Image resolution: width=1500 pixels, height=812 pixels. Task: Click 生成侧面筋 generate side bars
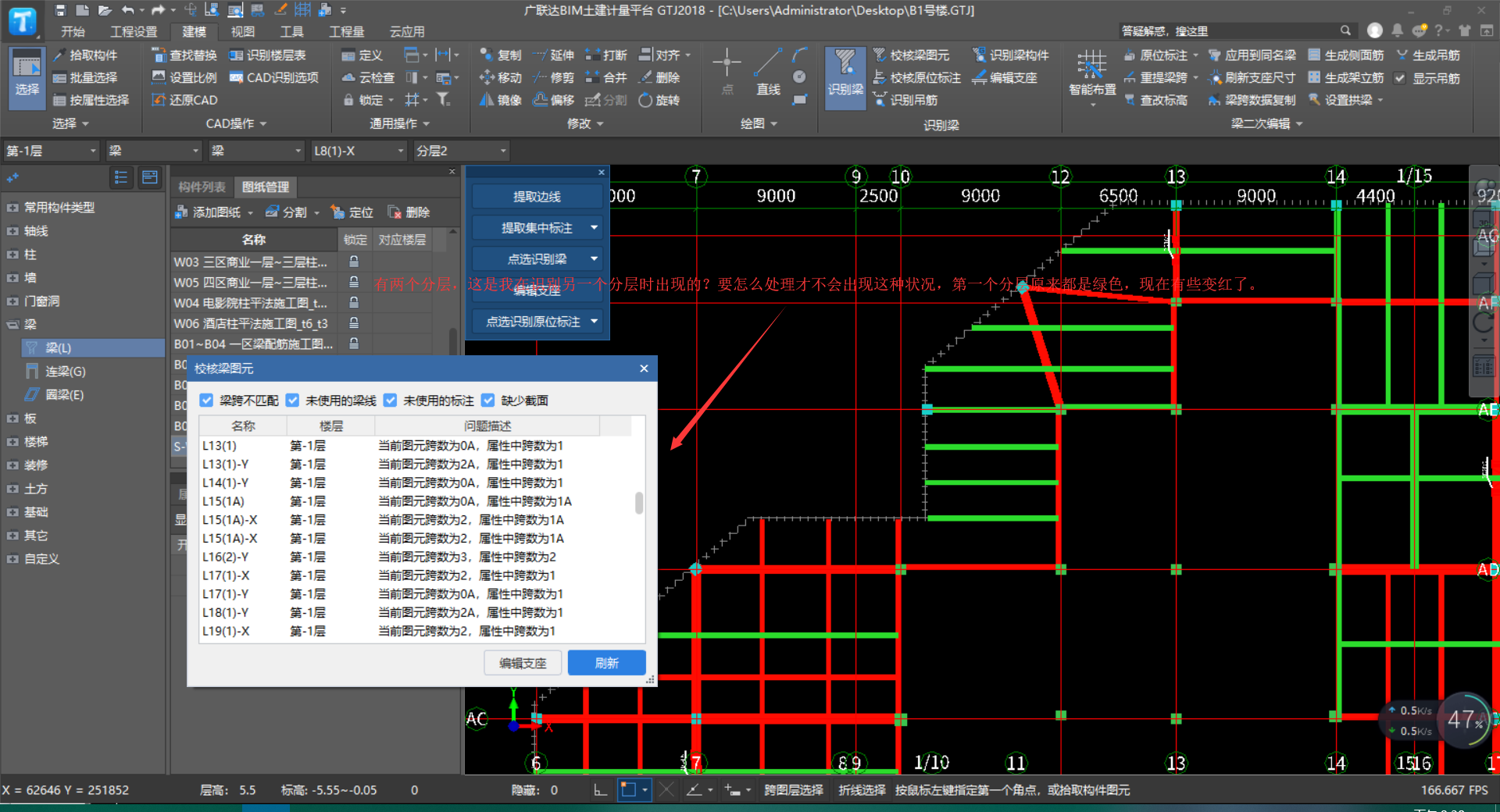(x=1346, y=55)
